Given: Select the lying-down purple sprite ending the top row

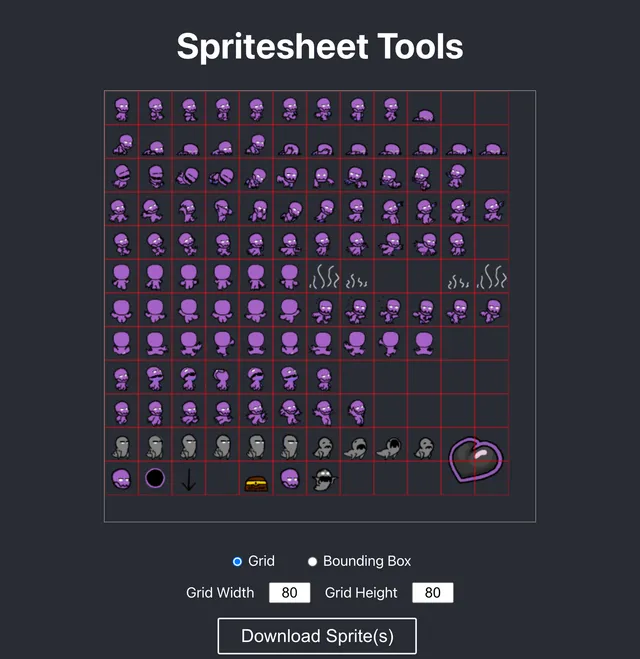Looking at the screenshot, I should [x=424, y=116].
